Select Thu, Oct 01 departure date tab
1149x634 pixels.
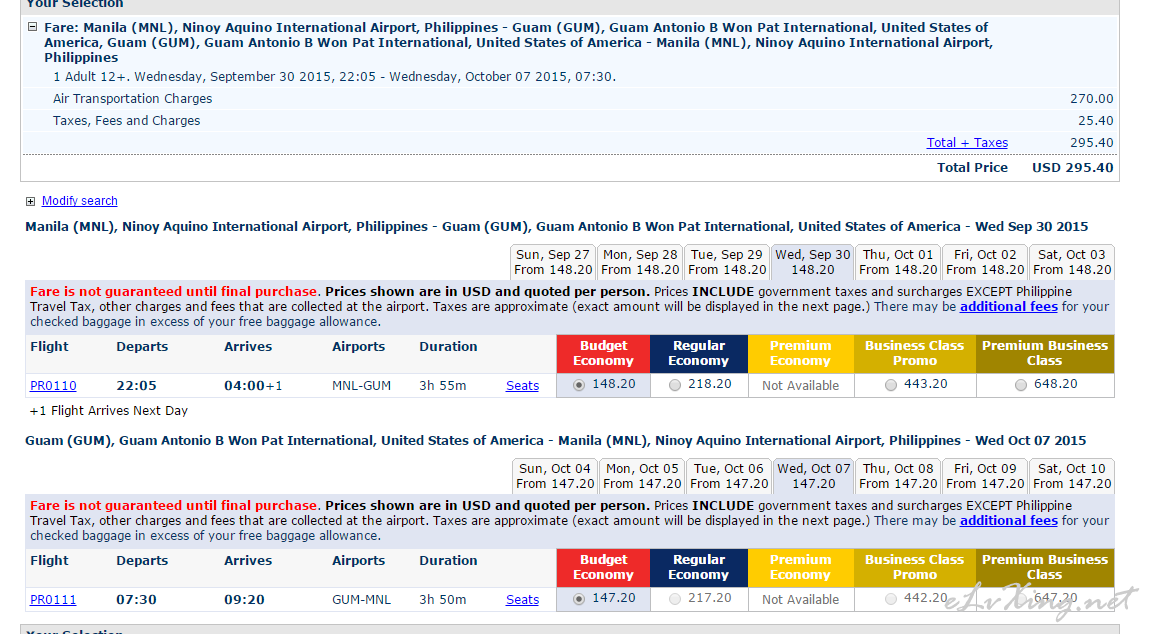(897, 262)
